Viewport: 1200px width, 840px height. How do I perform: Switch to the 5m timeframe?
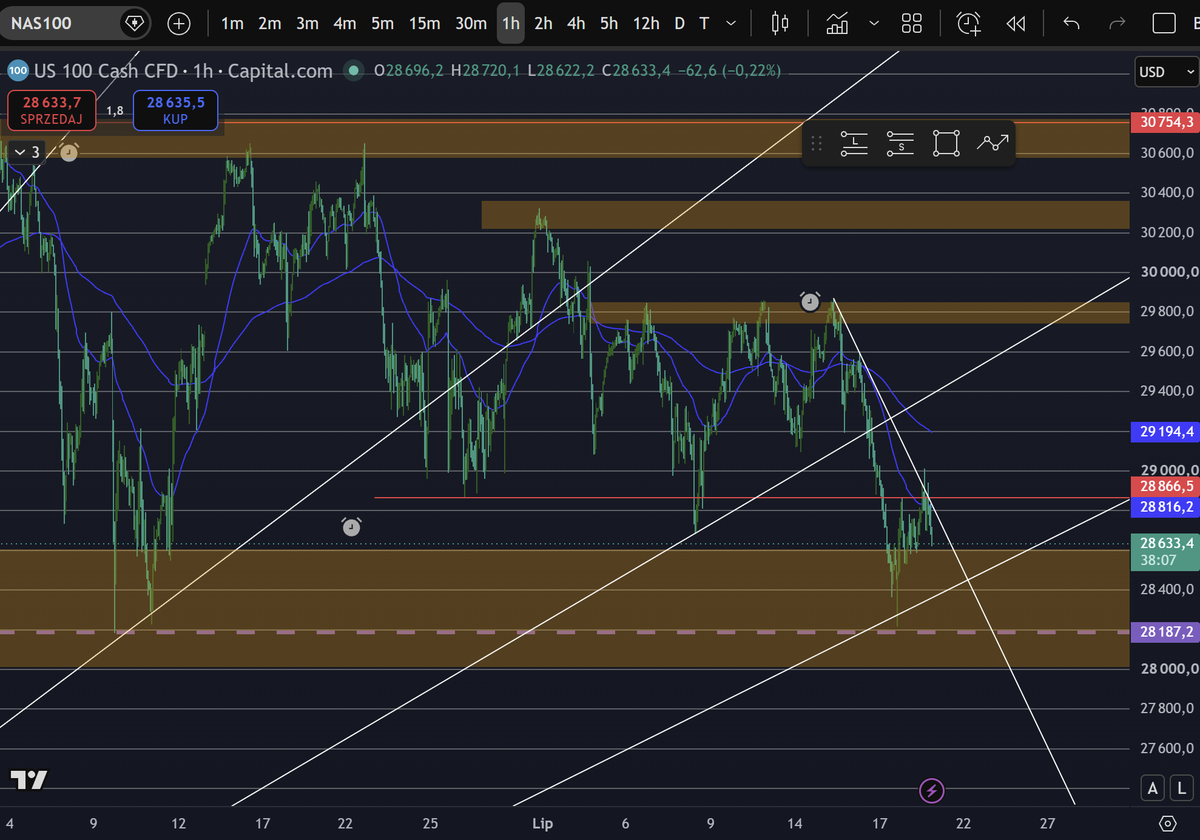click(382, 23)
